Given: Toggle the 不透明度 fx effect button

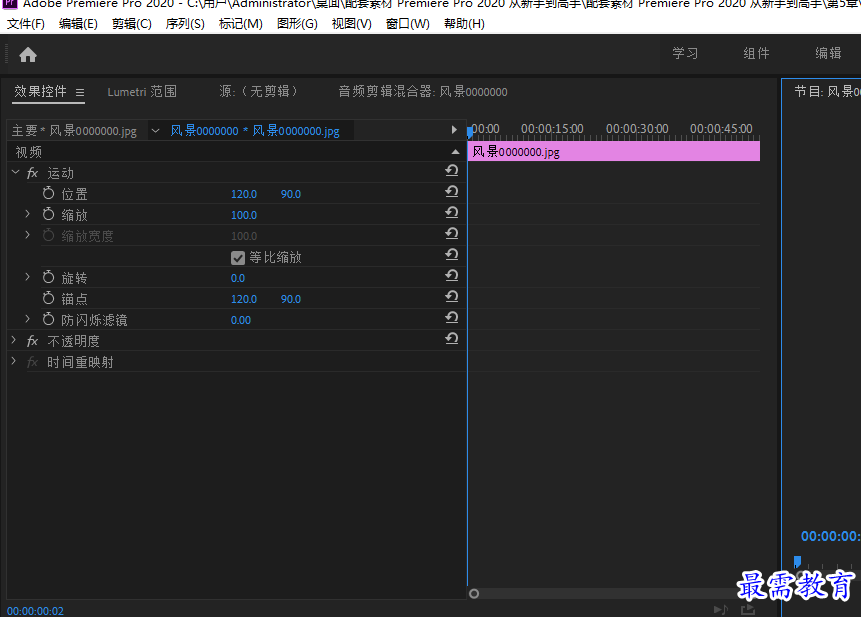Looking at the screenshot, I should (x=32, y=341).
